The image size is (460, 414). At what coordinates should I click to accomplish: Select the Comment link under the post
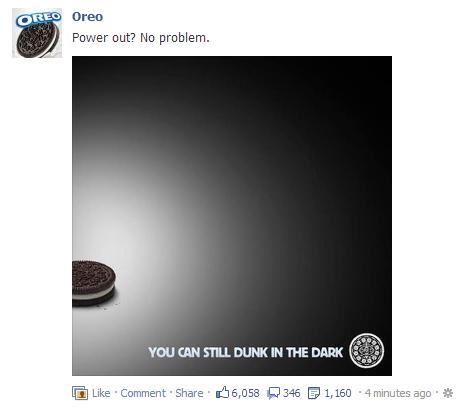click(143, 393)
